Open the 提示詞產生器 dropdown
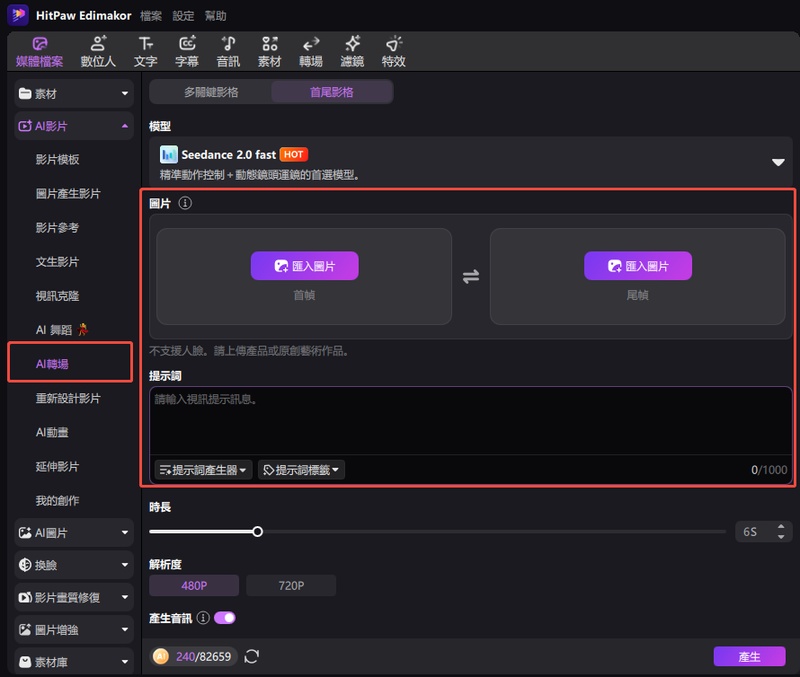The image size is (800, 677). pos(203,470)
